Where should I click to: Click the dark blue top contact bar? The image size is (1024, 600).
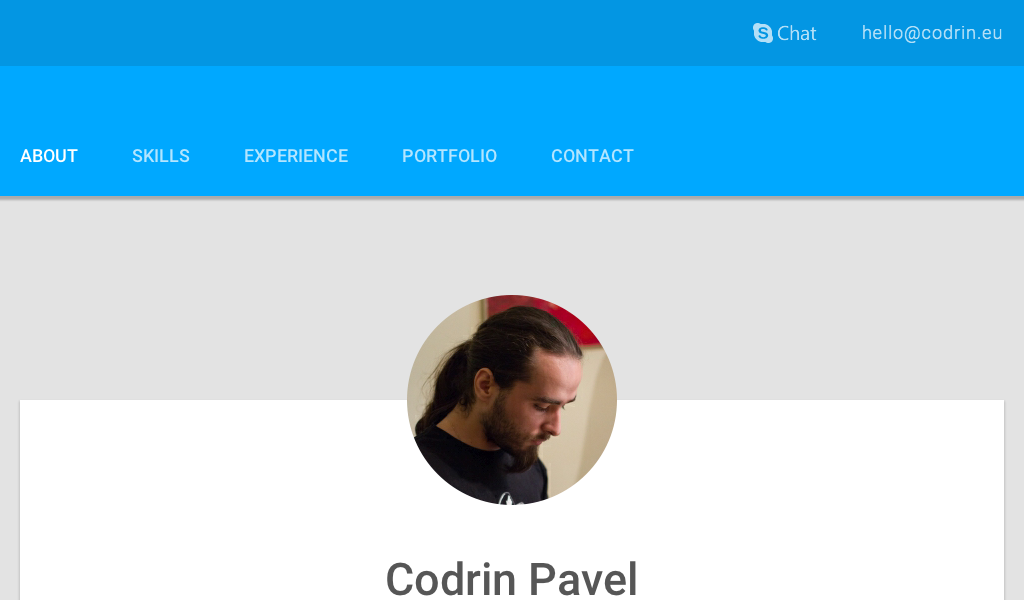tap(392, 33)
